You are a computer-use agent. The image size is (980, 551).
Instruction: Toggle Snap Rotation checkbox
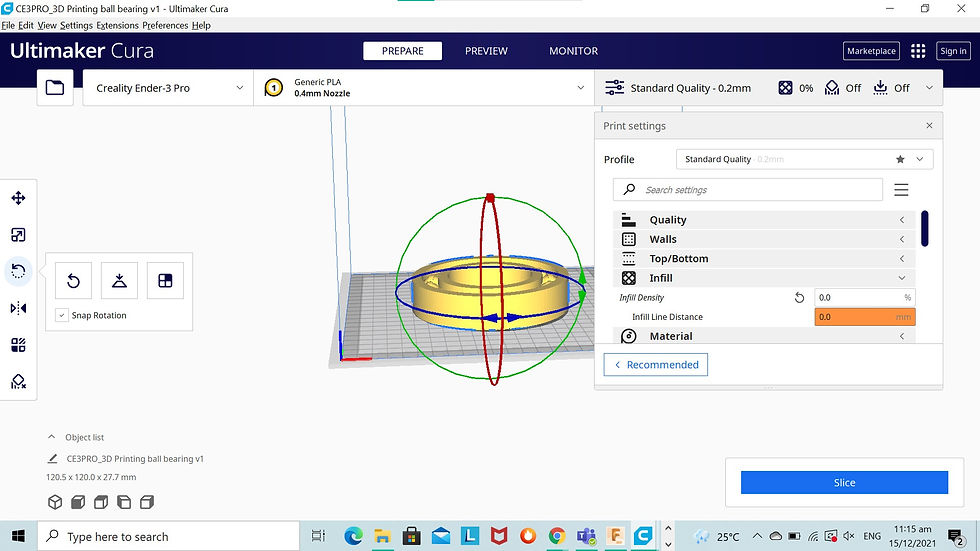click(x=61, y=315)
